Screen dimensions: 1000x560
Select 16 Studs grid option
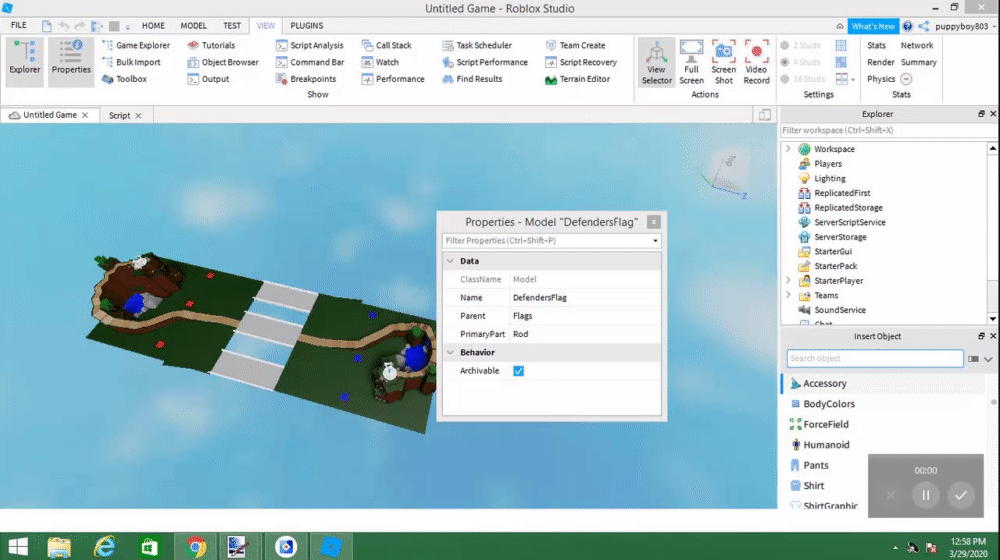[803, 79]
